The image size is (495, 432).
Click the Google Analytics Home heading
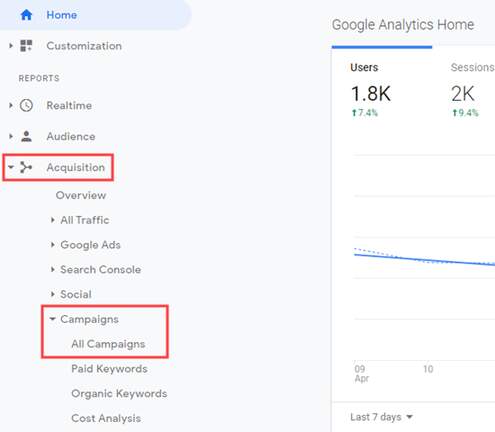pos(403,25)
